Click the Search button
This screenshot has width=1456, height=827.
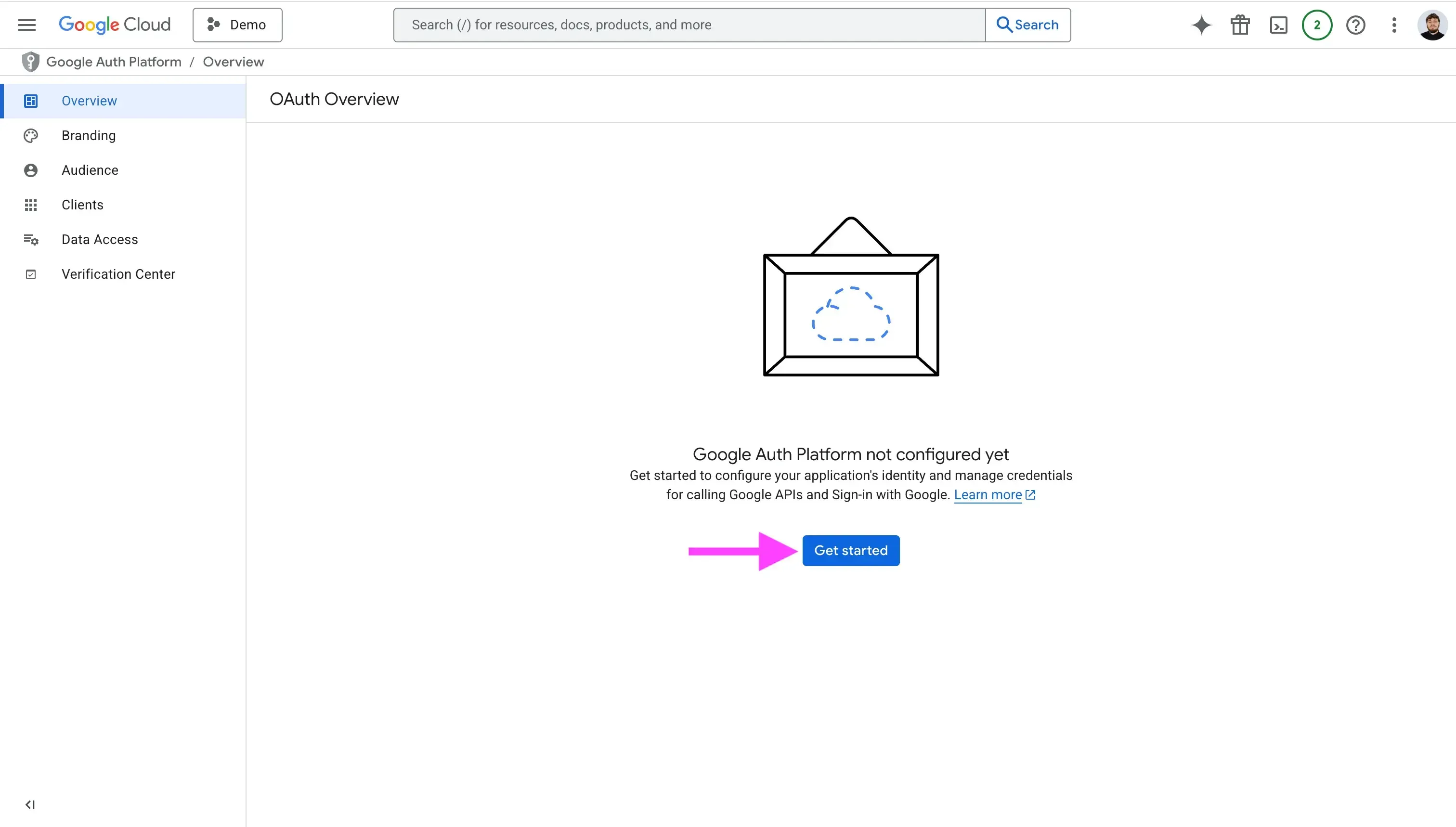pos(1027,25)
